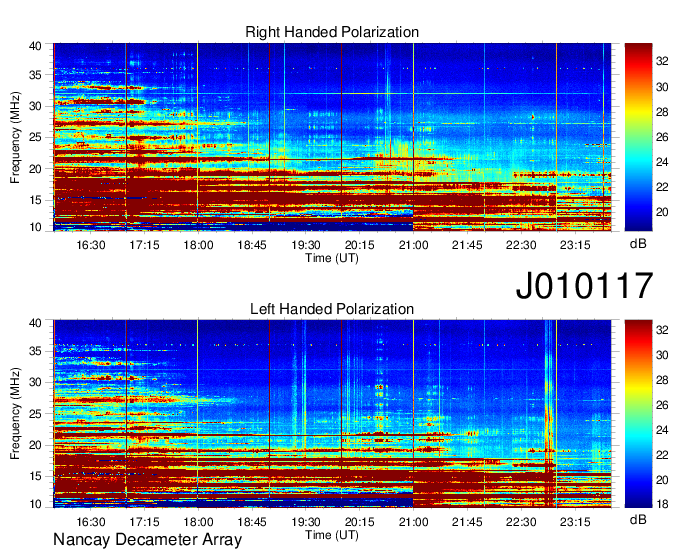Click 17:15 tick on lower time axis
This screenshot has height=552, width=680.
click(144, 522)
